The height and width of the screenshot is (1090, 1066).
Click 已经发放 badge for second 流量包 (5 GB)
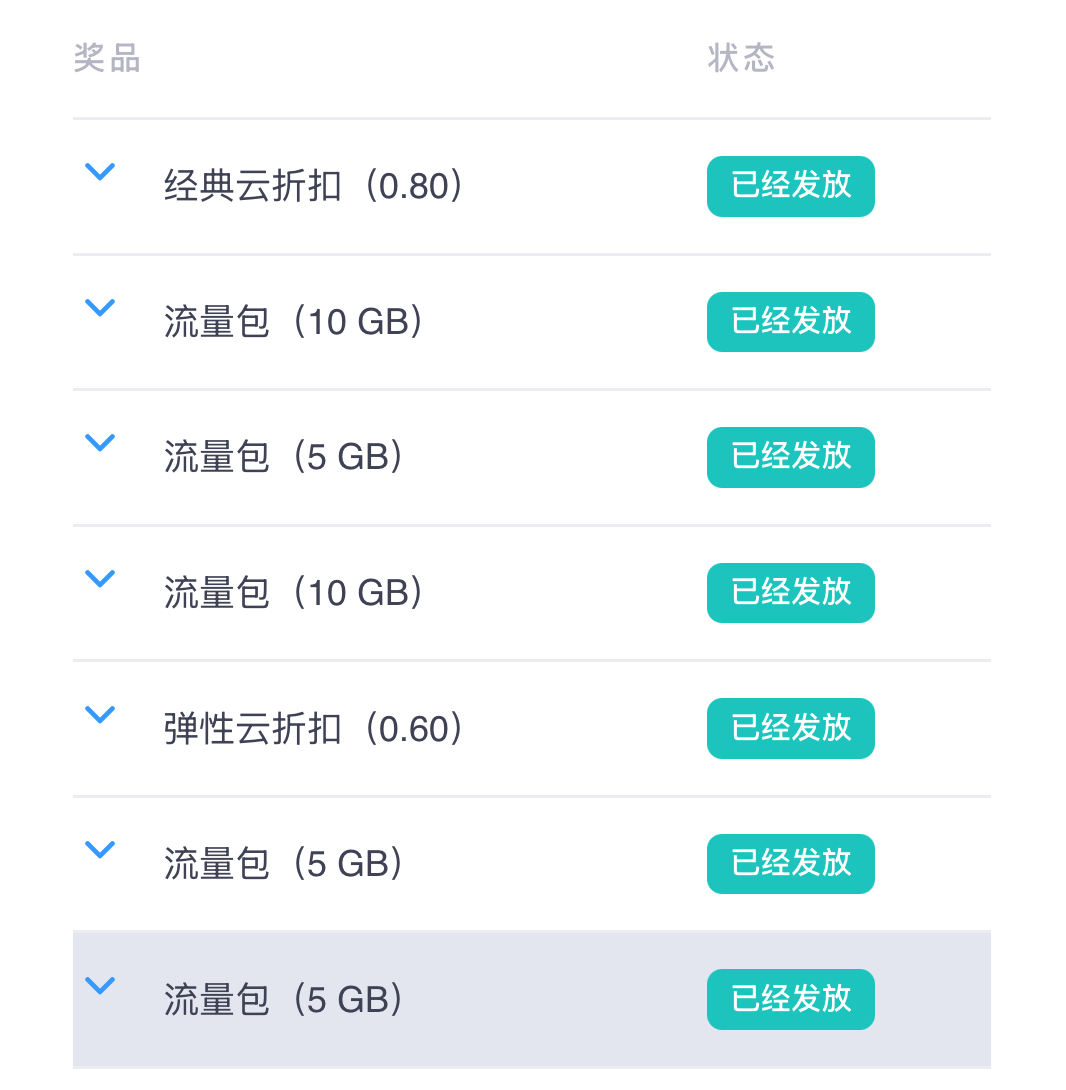pyautogui.click(x=790, y=864)
